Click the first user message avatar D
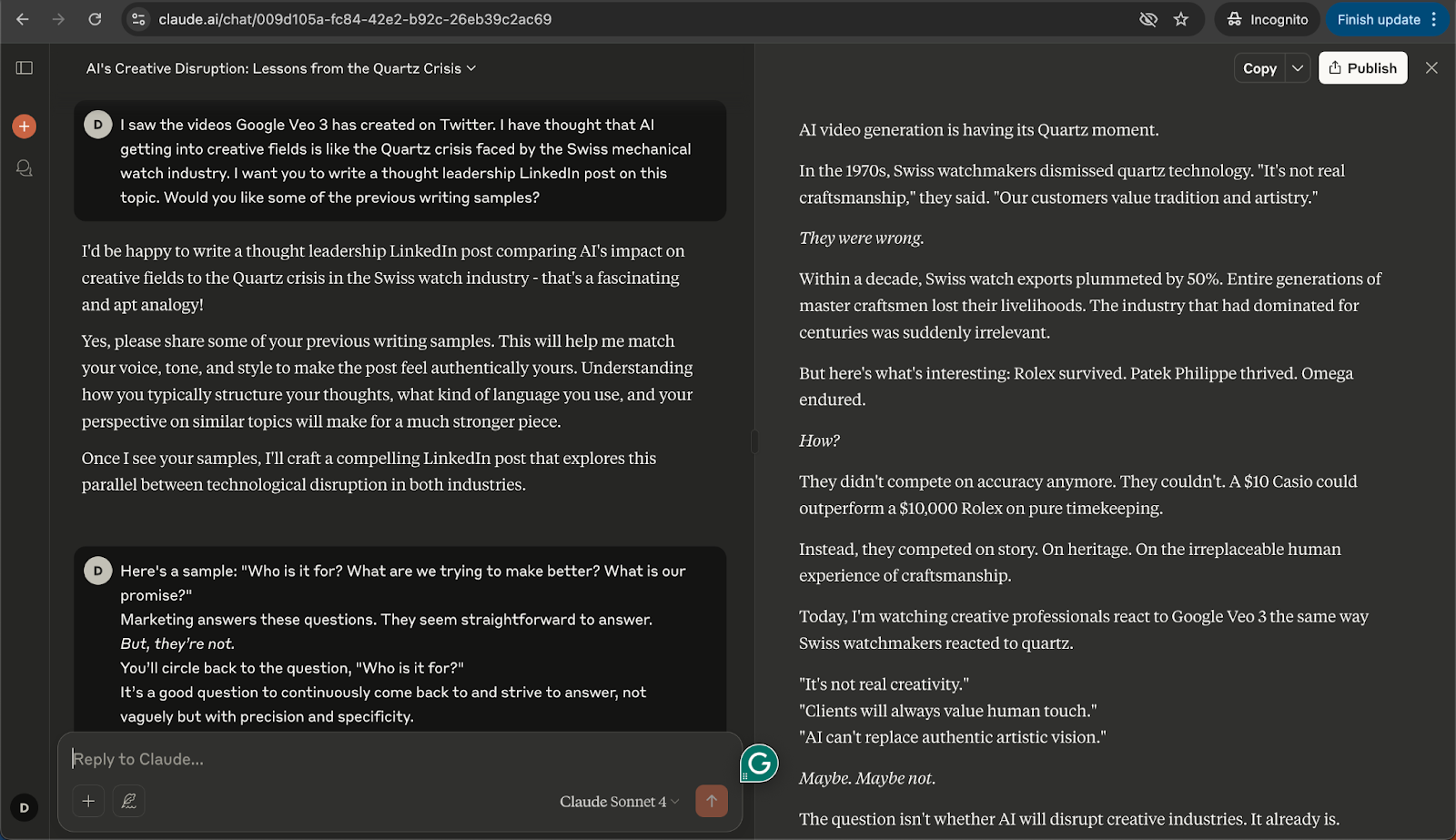The image size is (1456, 840). tap(98, 125)
